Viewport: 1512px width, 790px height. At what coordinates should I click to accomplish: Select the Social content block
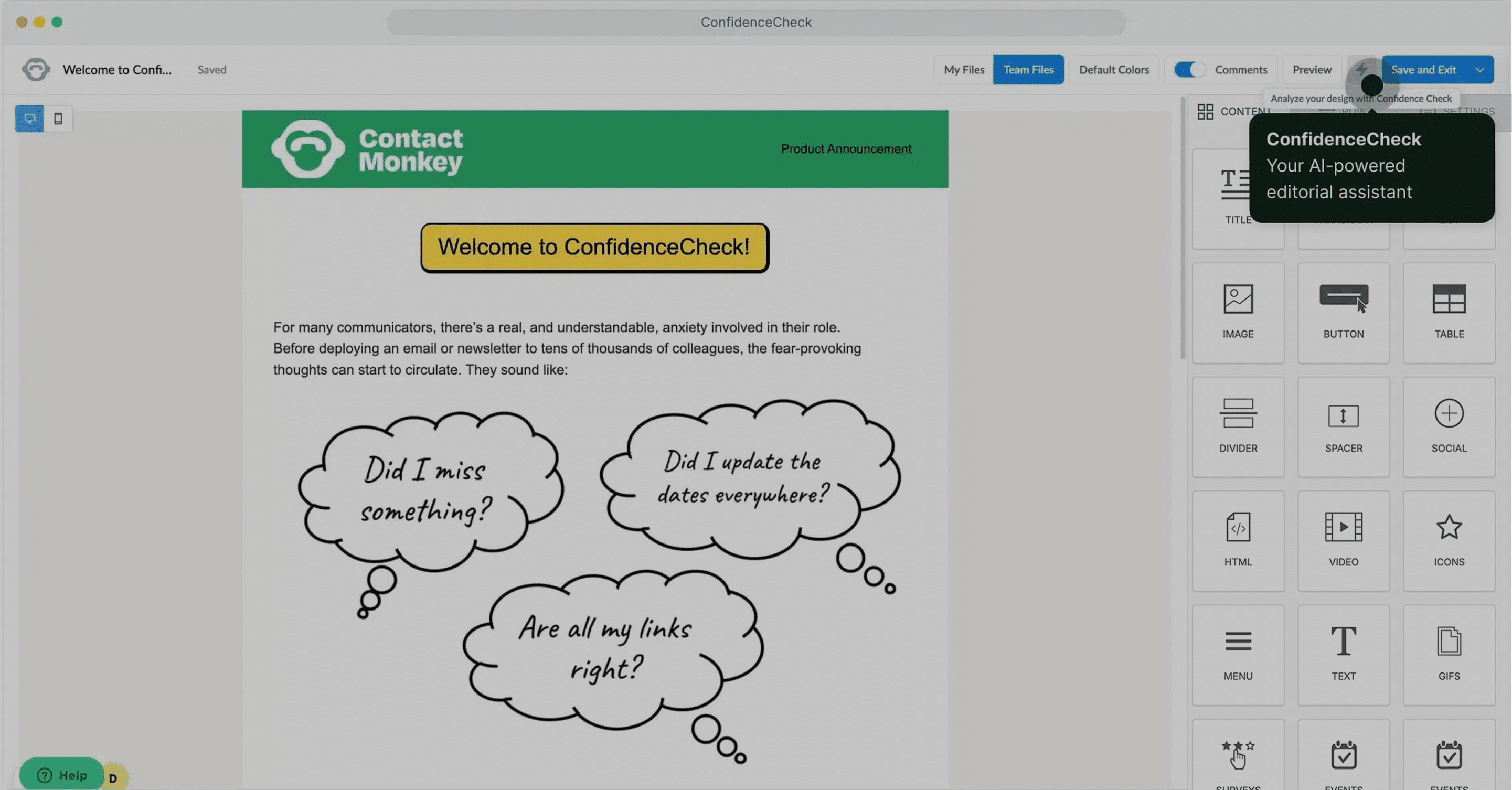(x=1448, y=426)
